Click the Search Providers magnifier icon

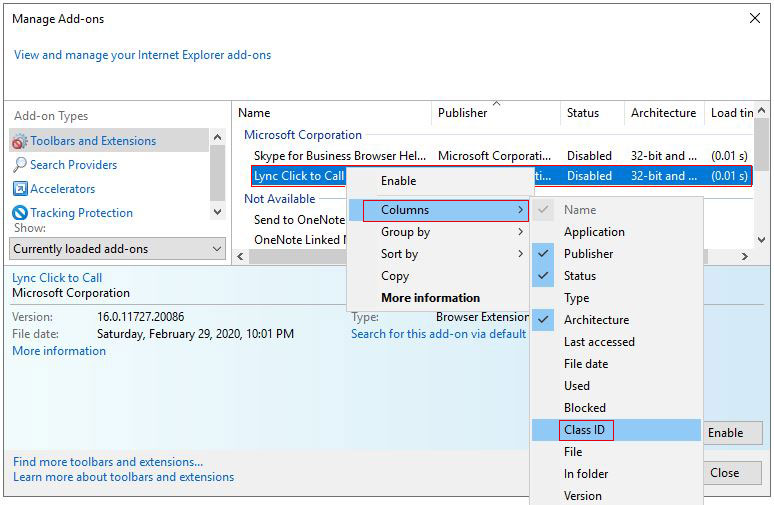[x=20, y=165]
